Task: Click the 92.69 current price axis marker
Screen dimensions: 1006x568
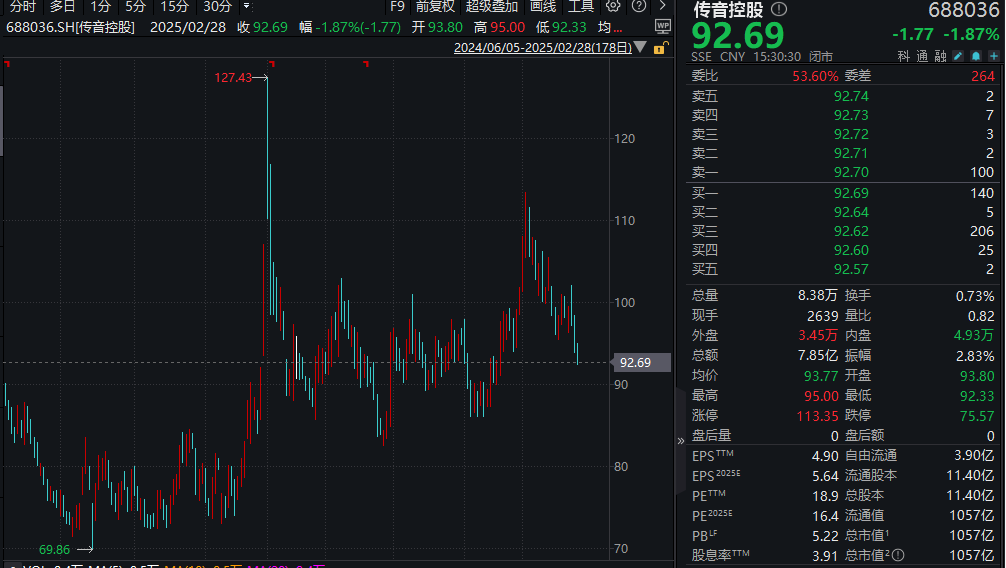Action: point(635,362)
